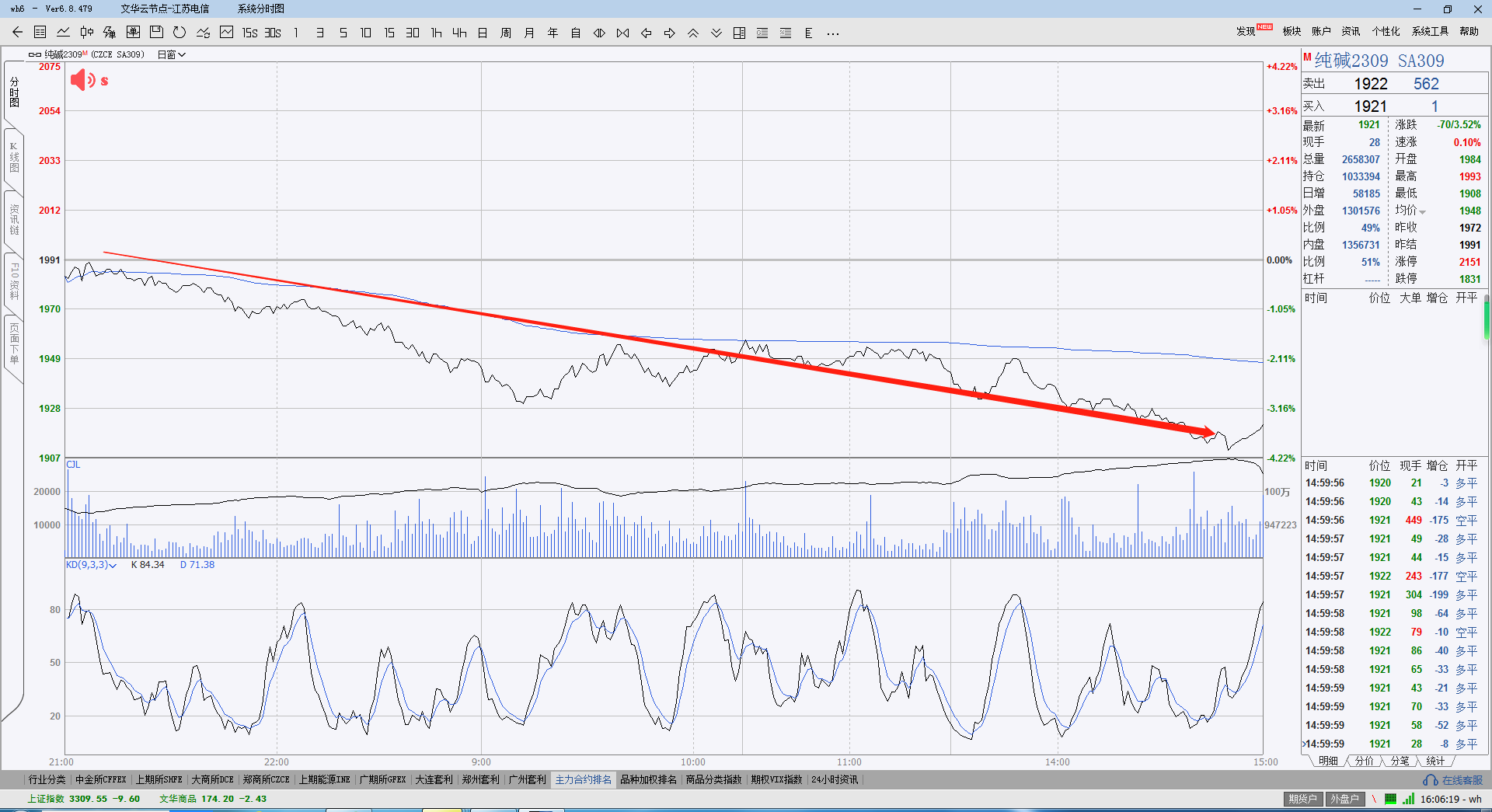Screen dimensions: 1492x812
Task: Switch to the 分价 tab
Action: [1364, 761]
